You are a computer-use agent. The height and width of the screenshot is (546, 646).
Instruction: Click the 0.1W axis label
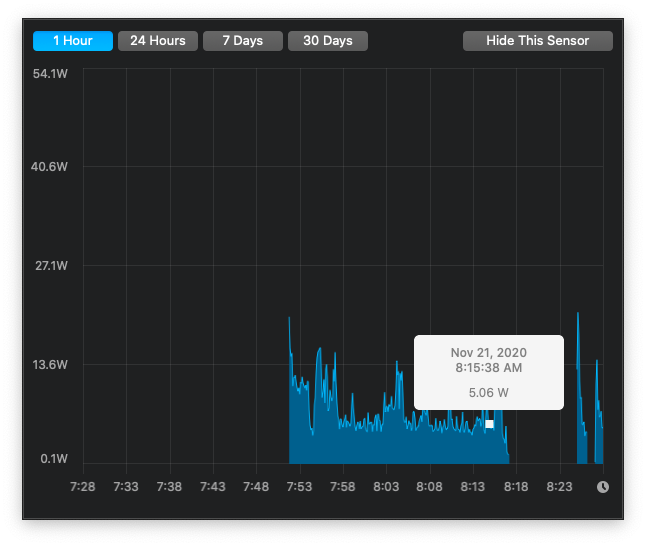[x=54, y=458]
